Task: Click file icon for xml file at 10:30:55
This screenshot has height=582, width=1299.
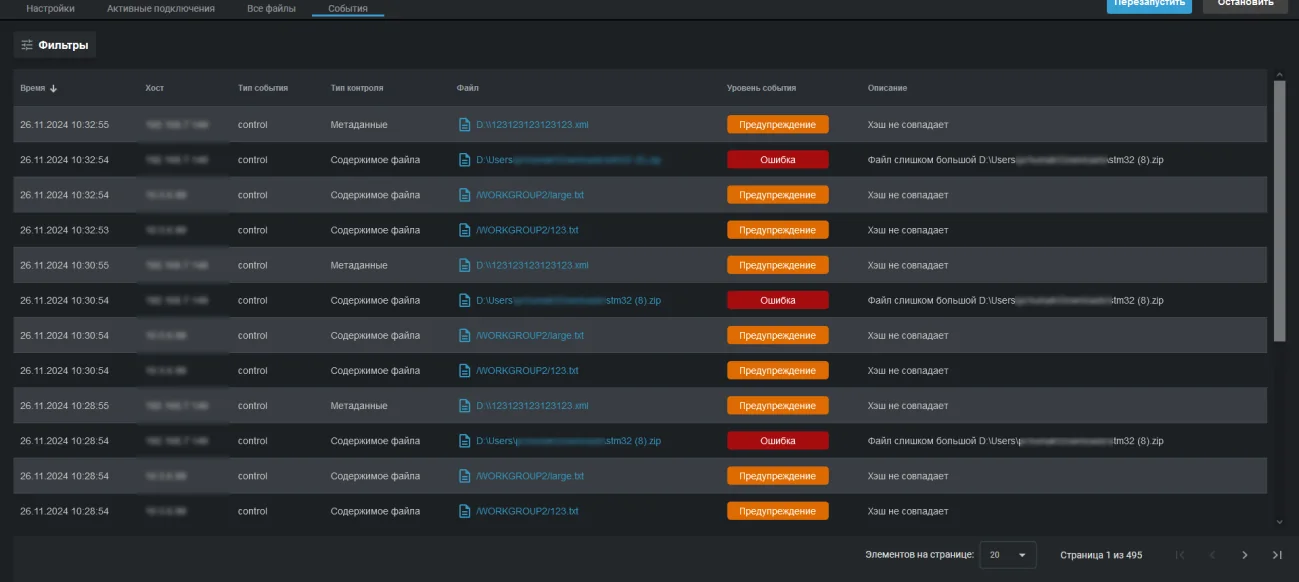Action: (464, 265)
